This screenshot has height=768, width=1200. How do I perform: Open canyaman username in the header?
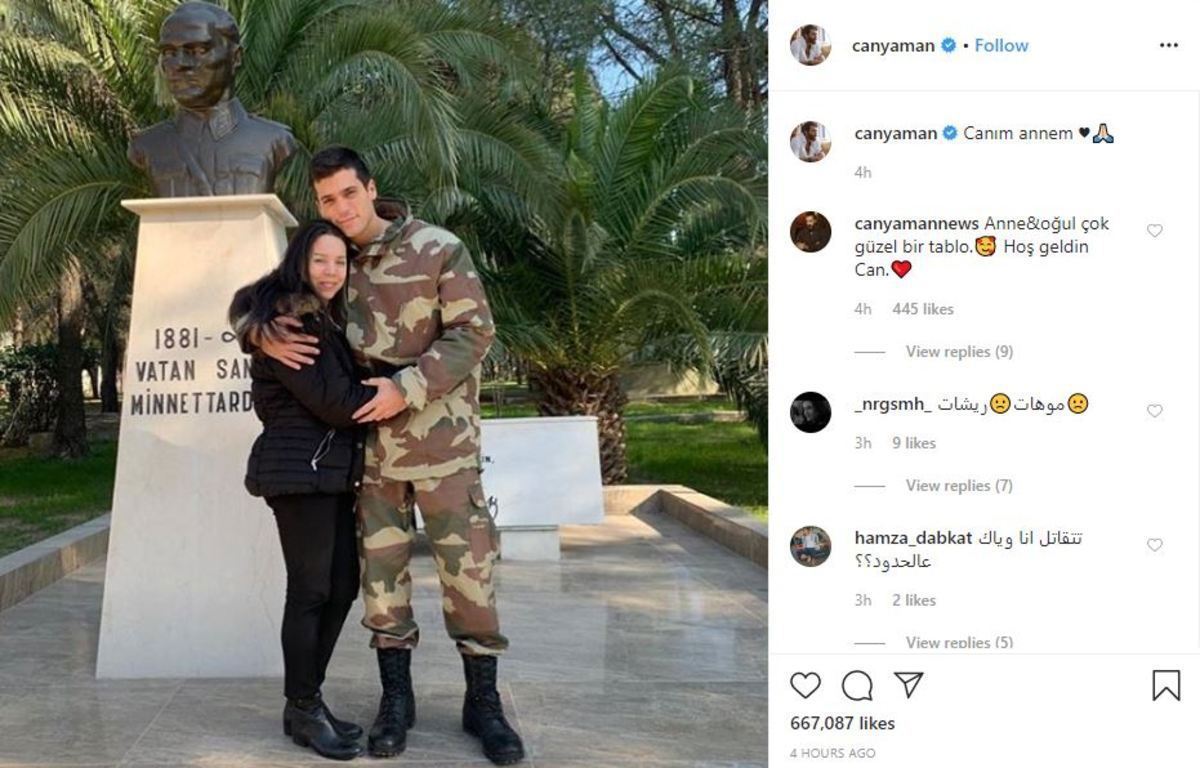pyautogui.click(x=893, y=45)
